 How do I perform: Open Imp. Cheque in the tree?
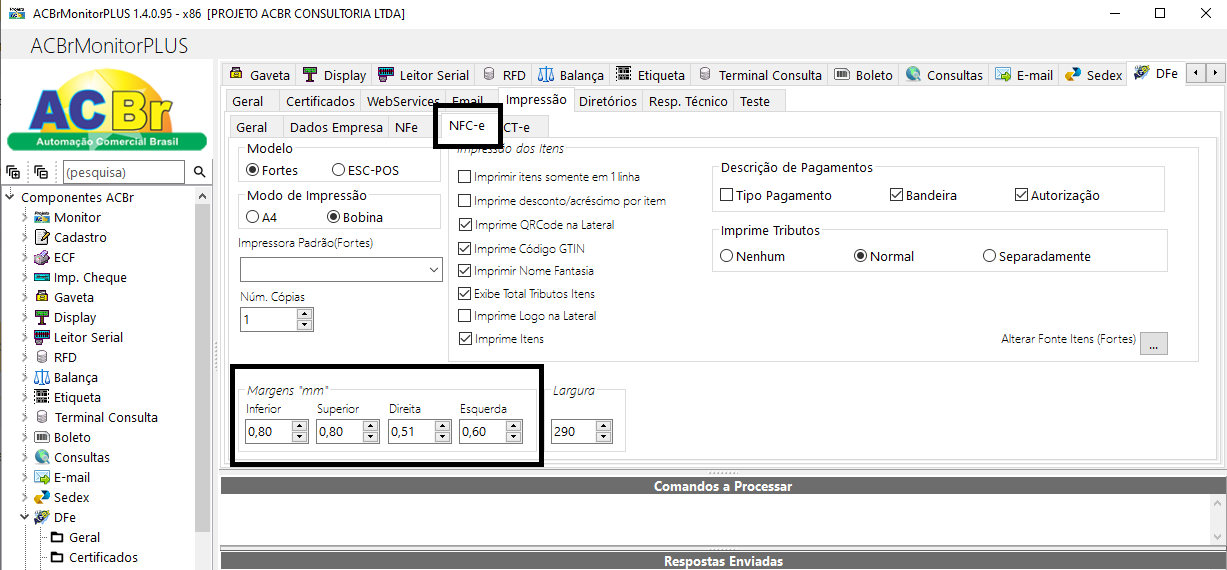[x=89, y=277]
